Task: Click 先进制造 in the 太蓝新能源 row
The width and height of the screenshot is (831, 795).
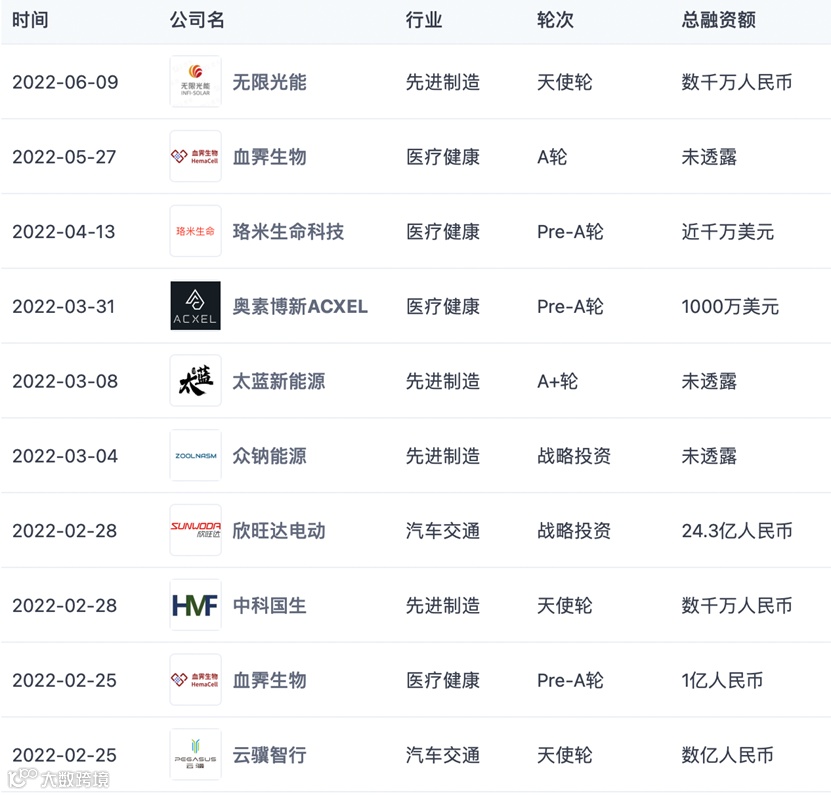Action: (443, 381)
